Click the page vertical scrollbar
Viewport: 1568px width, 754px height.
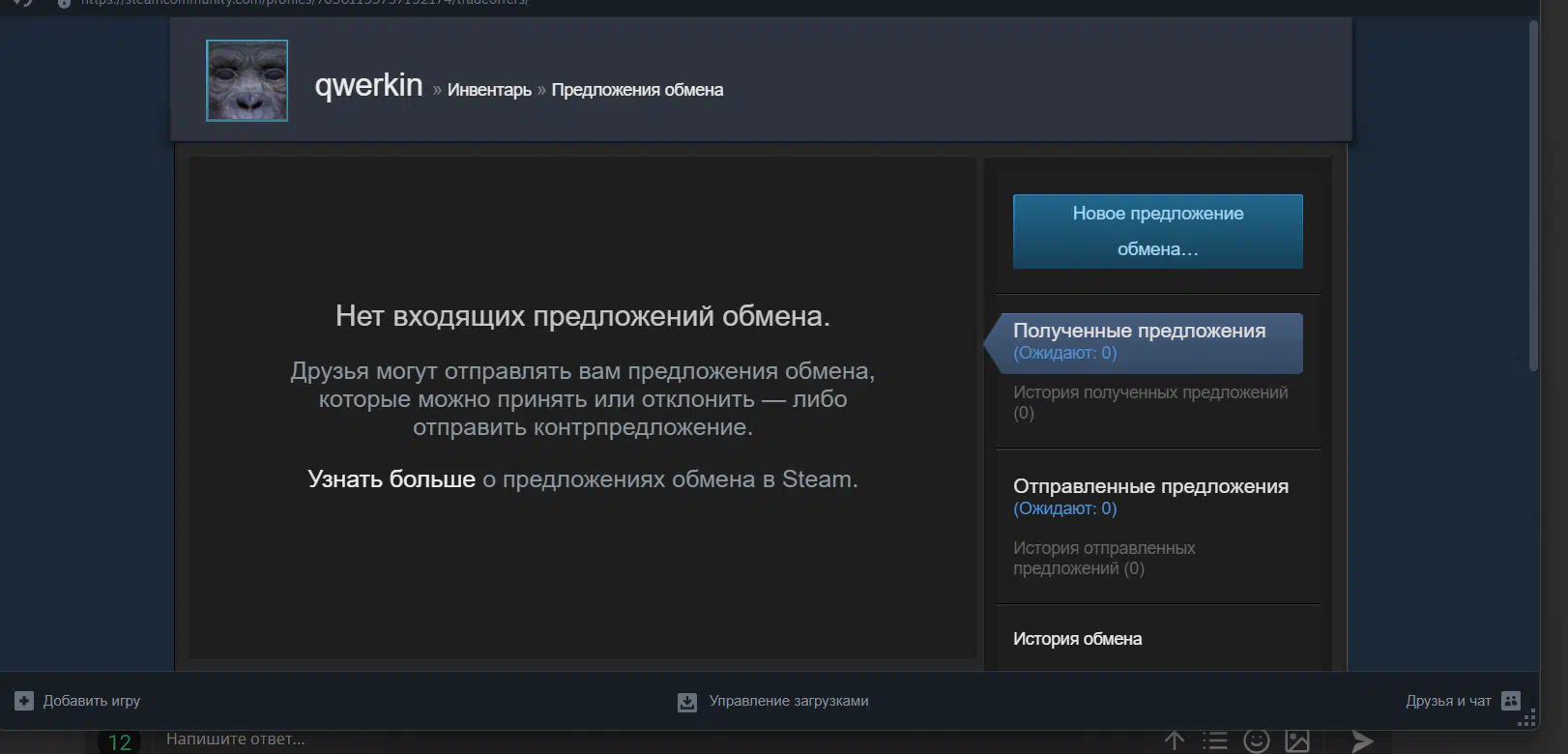click(x=1533, y=193)
